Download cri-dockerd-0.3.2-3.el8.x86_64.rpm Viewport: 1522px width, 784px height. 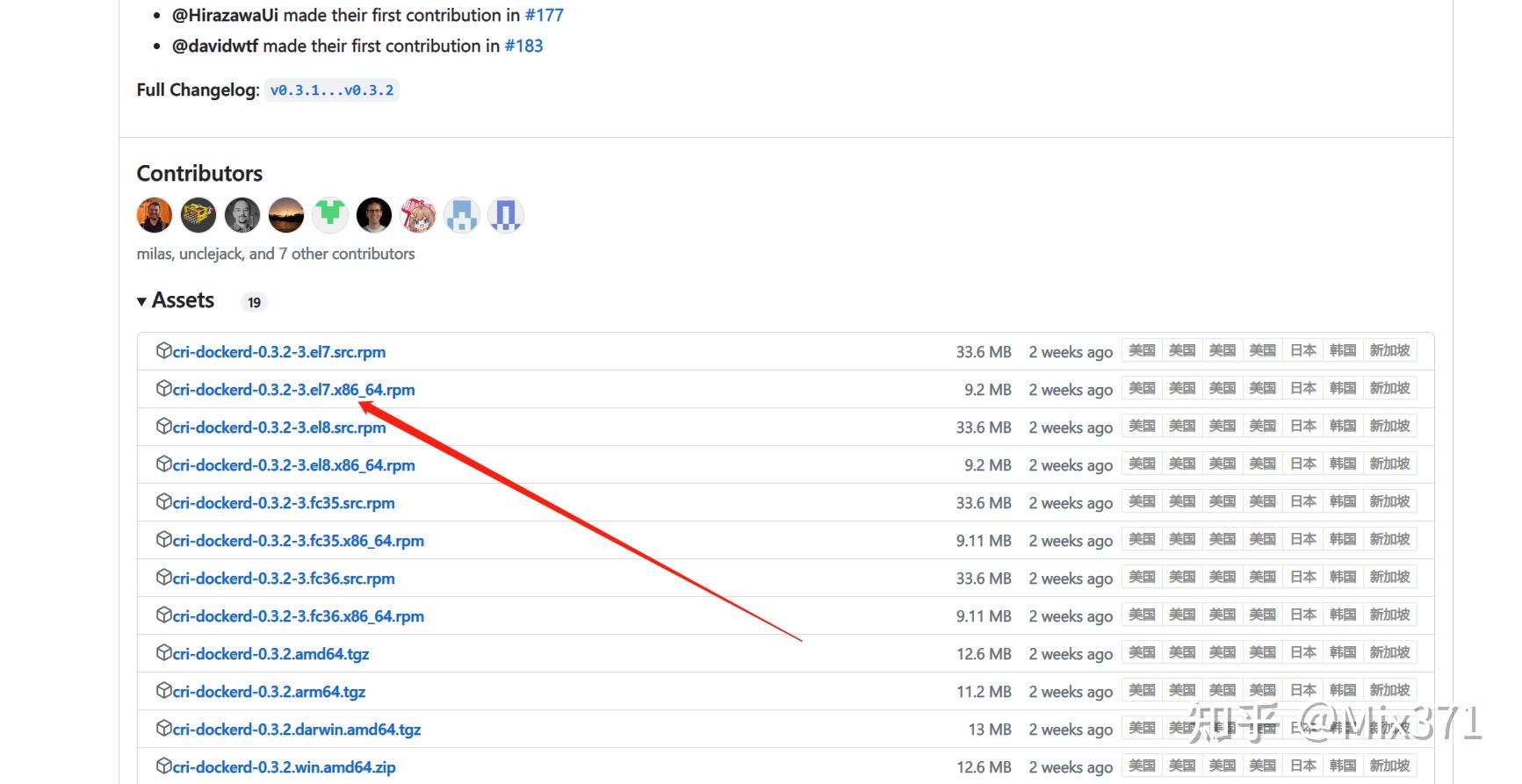point(293,465)
